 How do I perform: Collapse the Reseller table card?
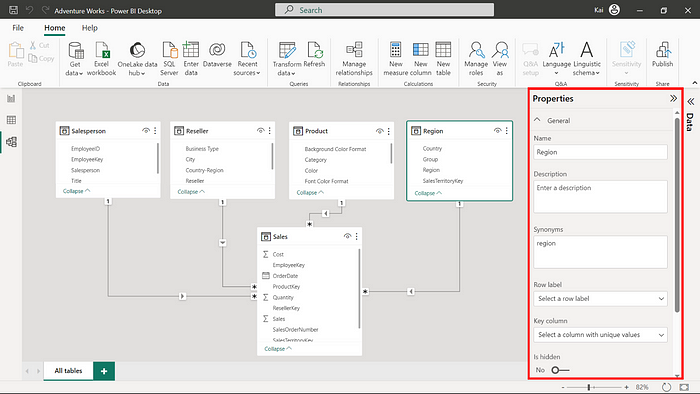pyautogui.click(x=191, y=192)
